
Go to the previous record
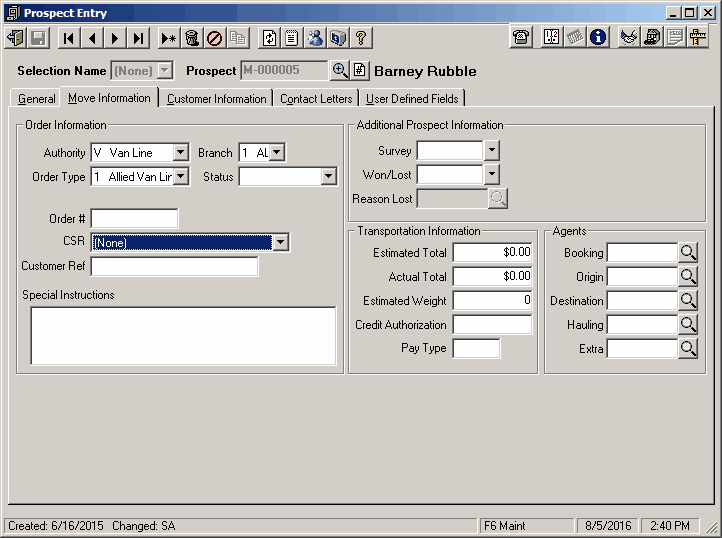coord(92,38)
